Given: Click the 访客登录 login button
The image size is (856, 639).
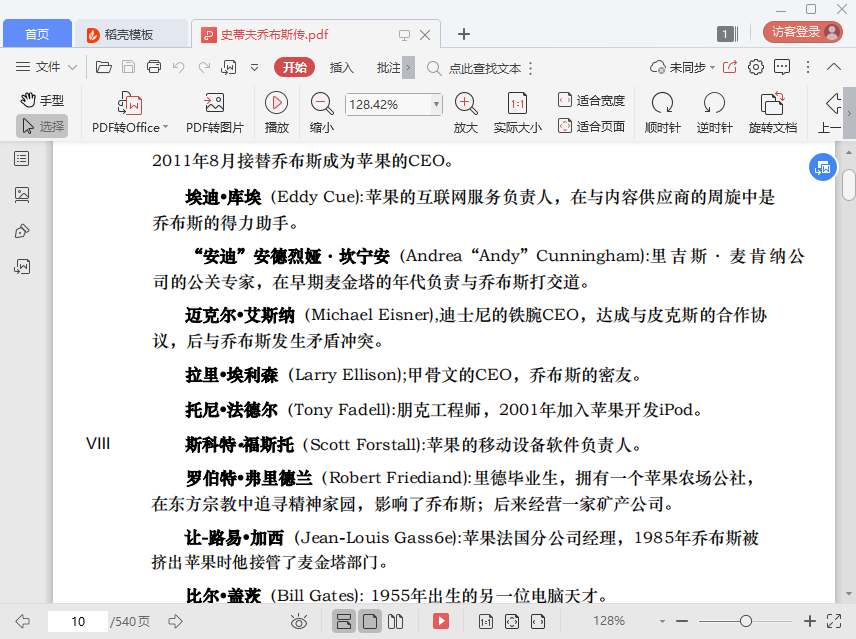Looking at the screenshot, I should [802, 32].
